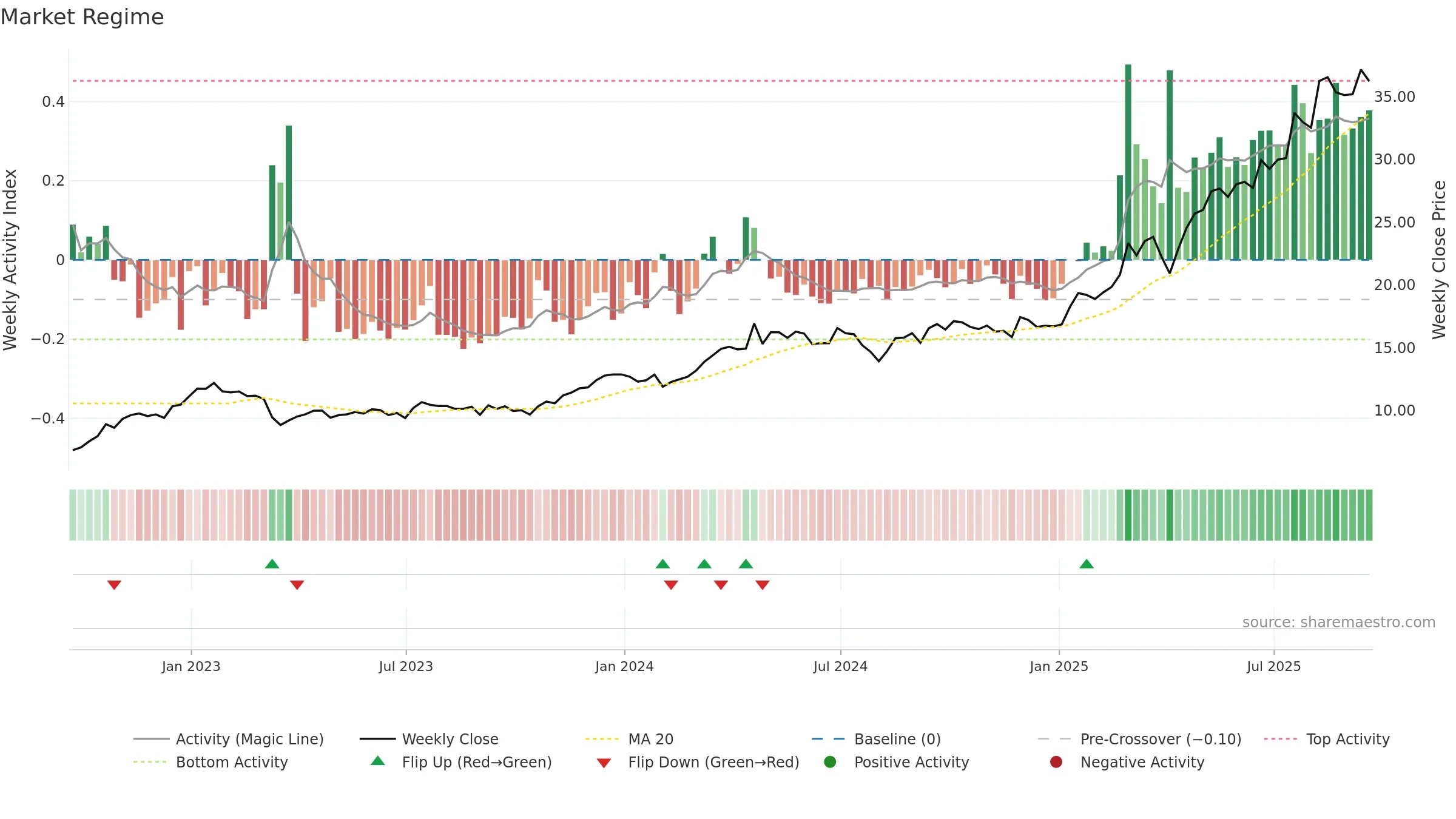Viewport: 1456px width, 819px height.
Task: Click the −0.4 activity axis tick
Action: coord(48,419)
